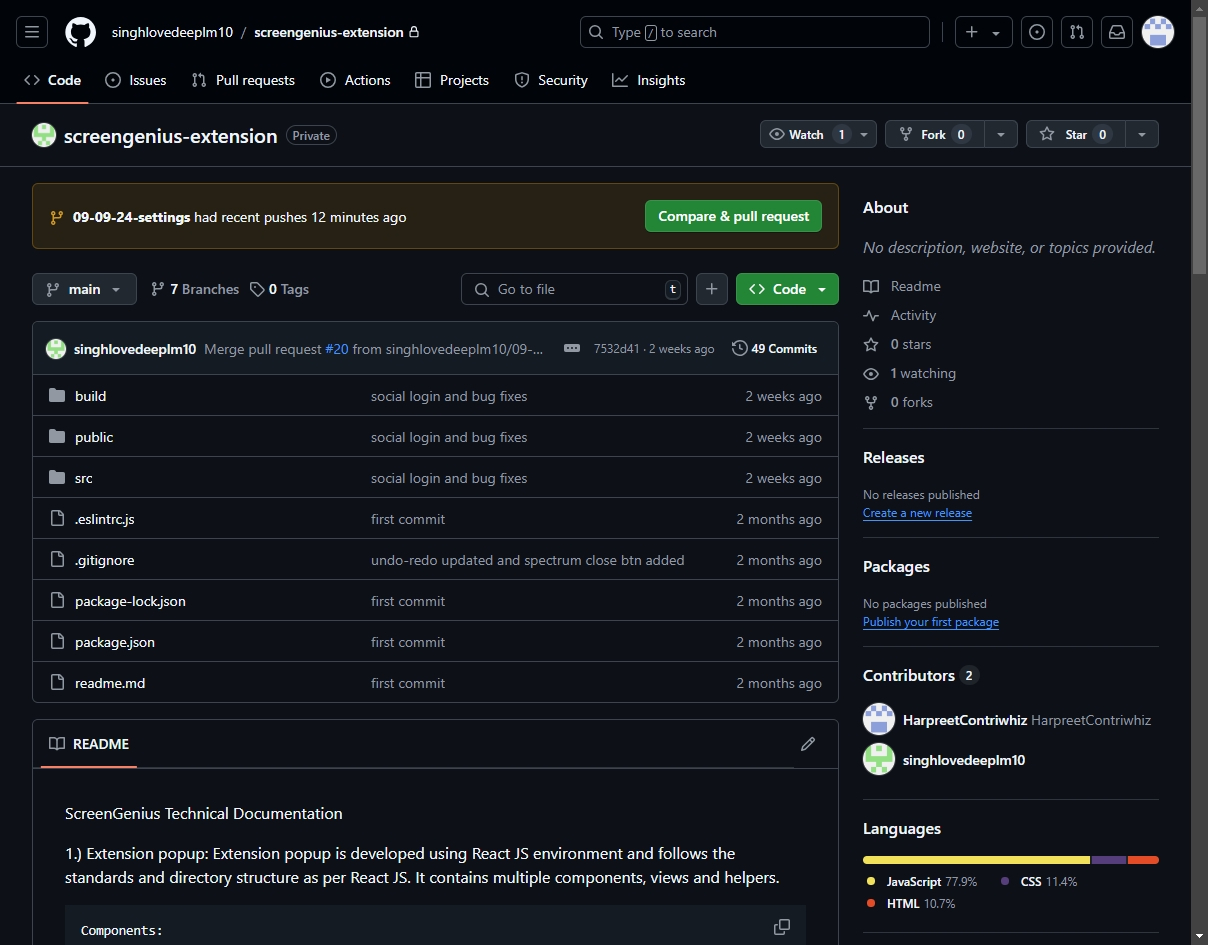Open singhlovedeeplm10 avatar in latest commit row
This screenshot has width=1208, height=945.
(56, 349)
